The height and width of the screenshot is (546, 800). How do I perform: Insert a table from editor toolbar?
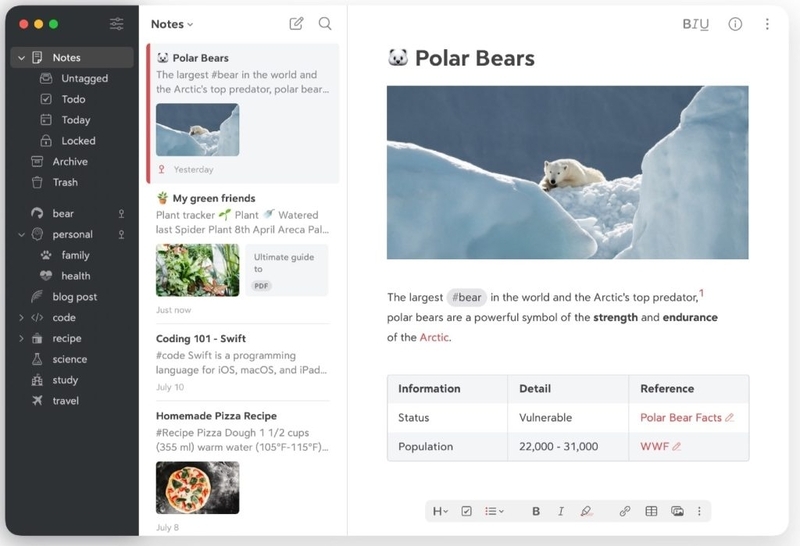pos(651,511)
